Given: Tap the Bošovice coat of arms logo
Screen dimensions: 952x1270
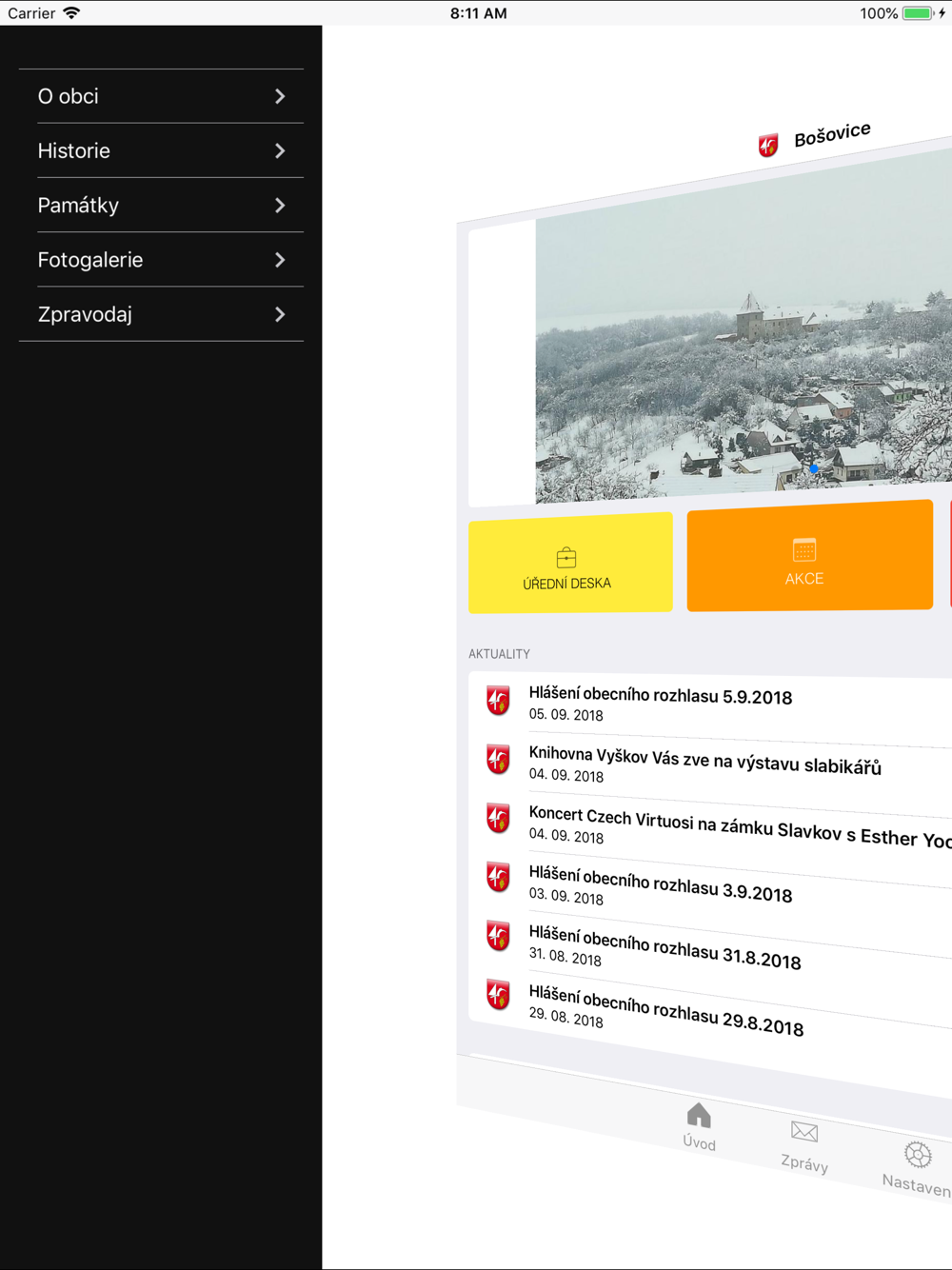Looking at the screenshot, I should (768, 145).
